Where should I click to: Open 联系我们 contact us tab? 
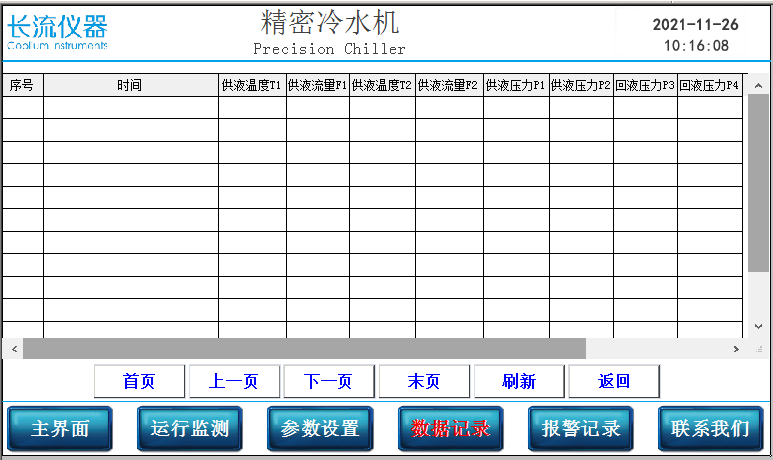click(710, 429)
